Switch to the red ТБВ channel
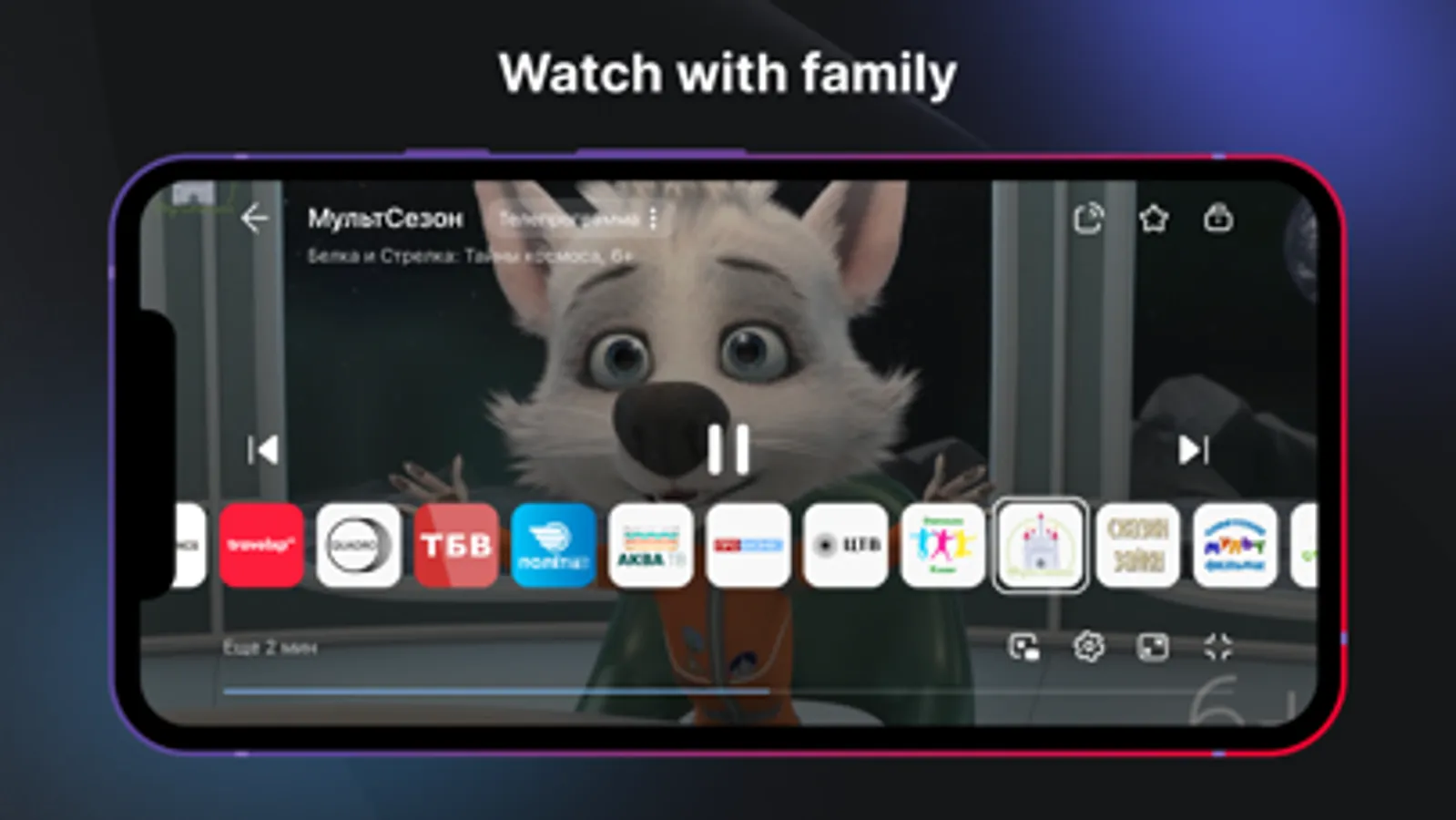 point(456,545)
